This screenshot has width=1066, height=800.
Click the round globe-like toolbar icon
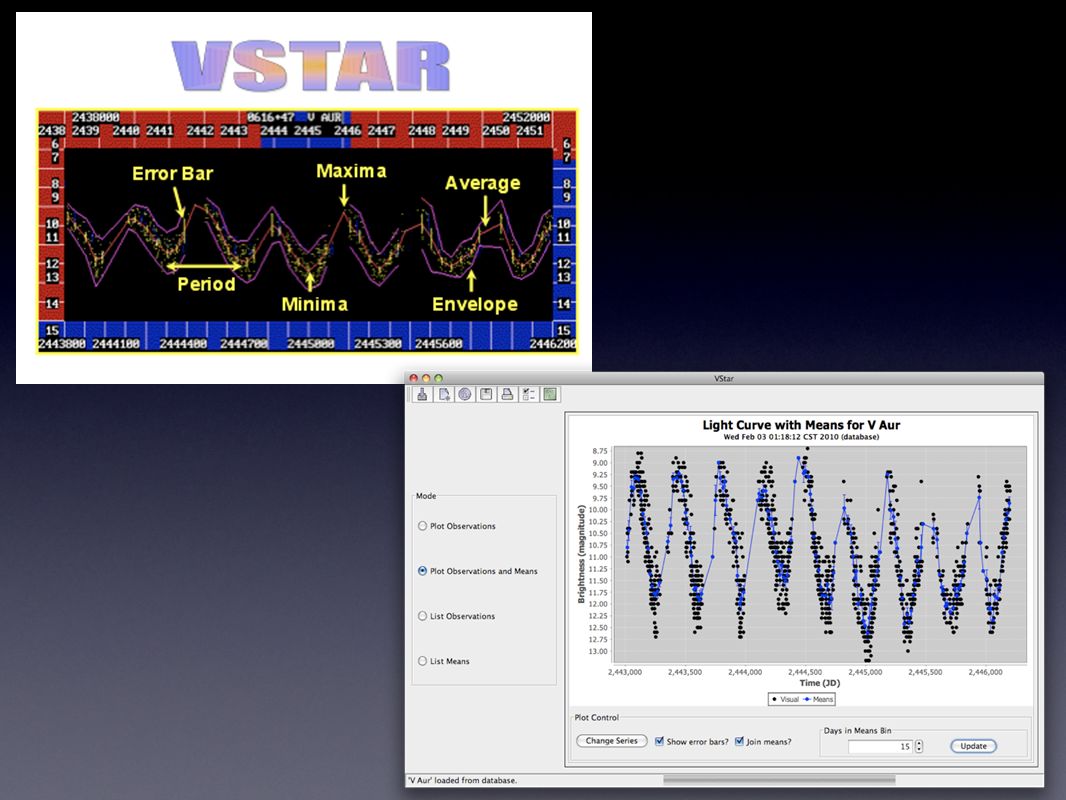[465, 394]
